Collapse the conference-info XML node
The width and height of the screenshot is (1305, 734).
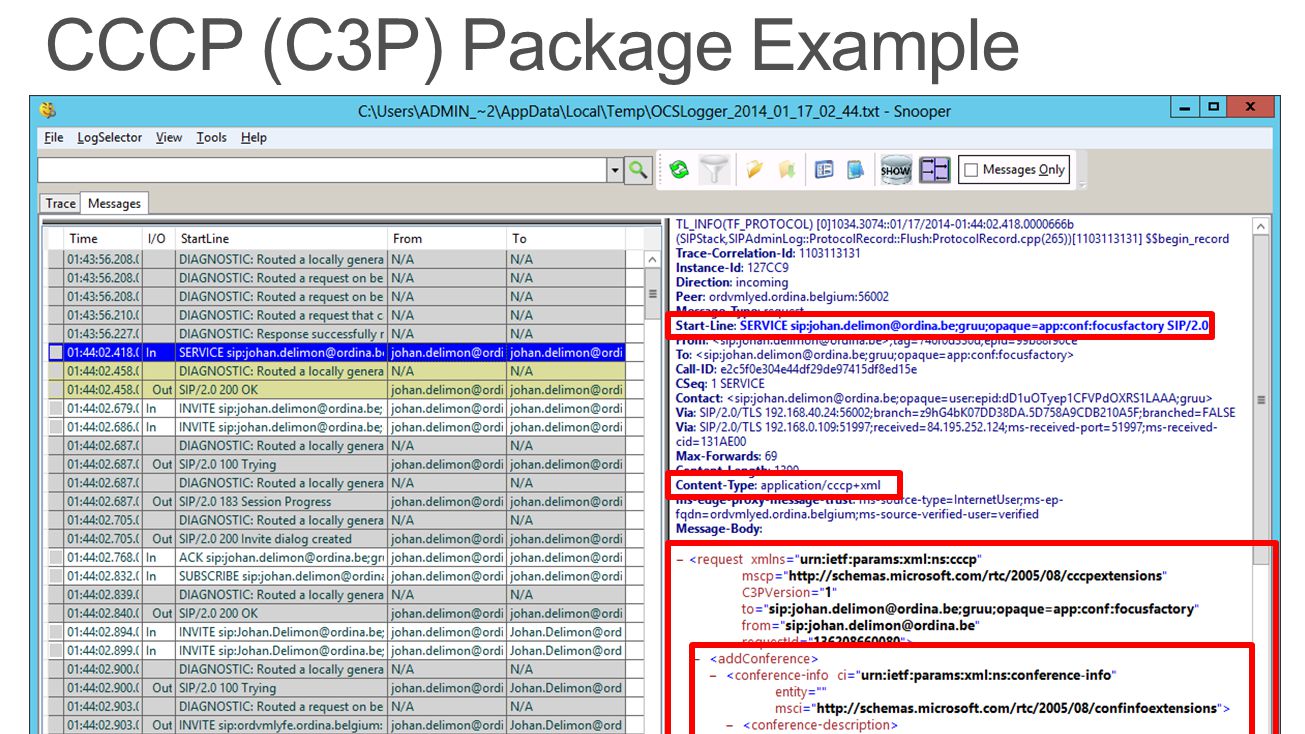pos(713,675)
